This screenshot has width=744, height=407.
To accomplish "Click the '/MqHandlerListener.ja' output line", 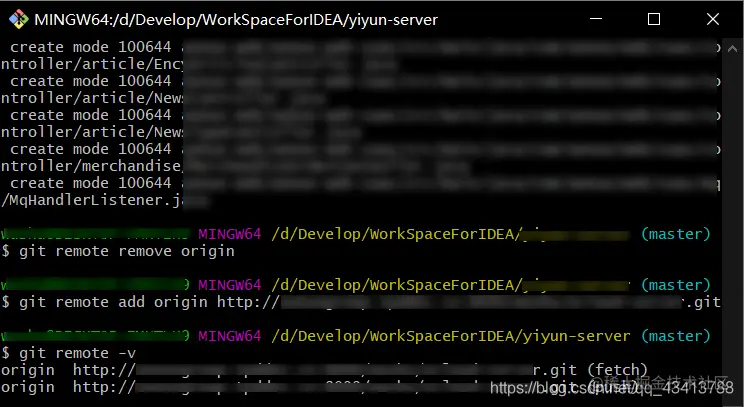I will click(x=104, y=200).
